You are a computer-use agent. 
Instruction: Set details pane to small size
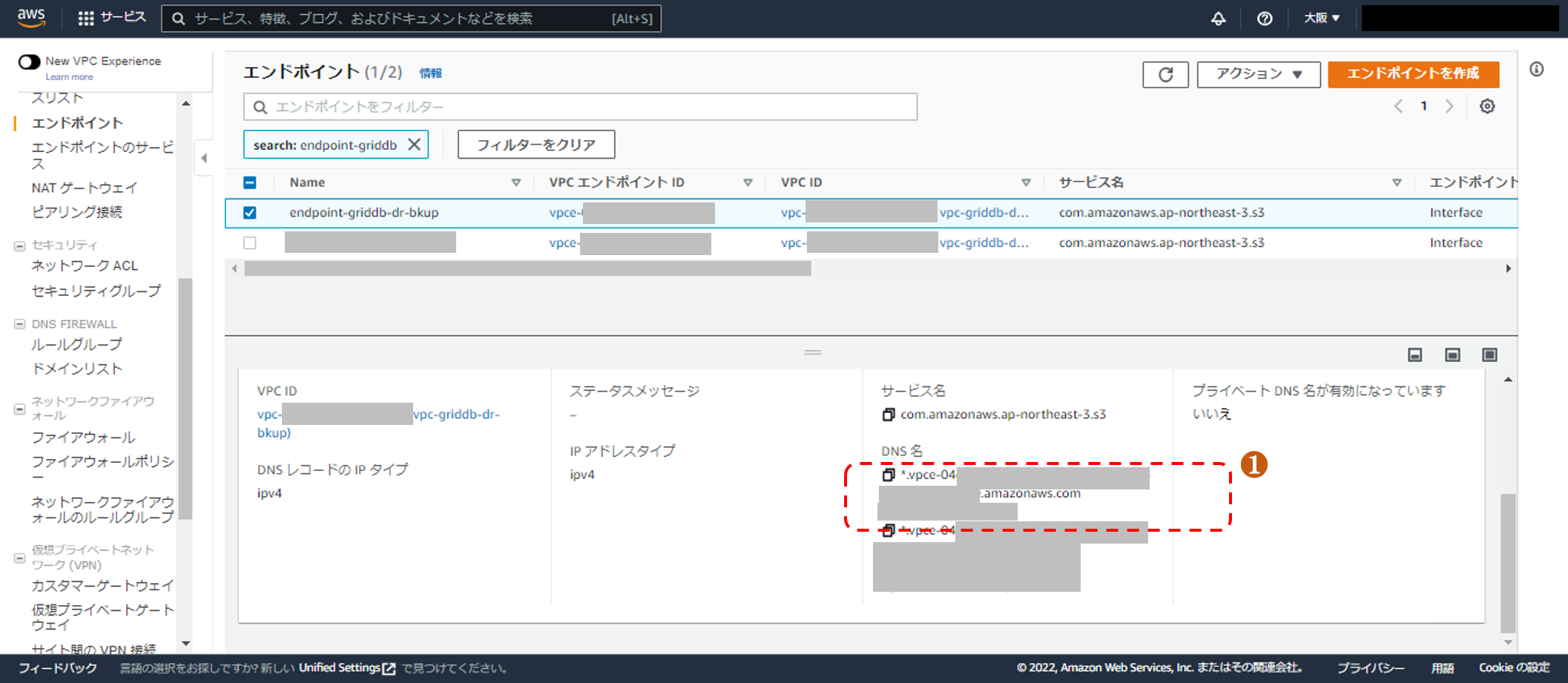(x=1415, y=355)
